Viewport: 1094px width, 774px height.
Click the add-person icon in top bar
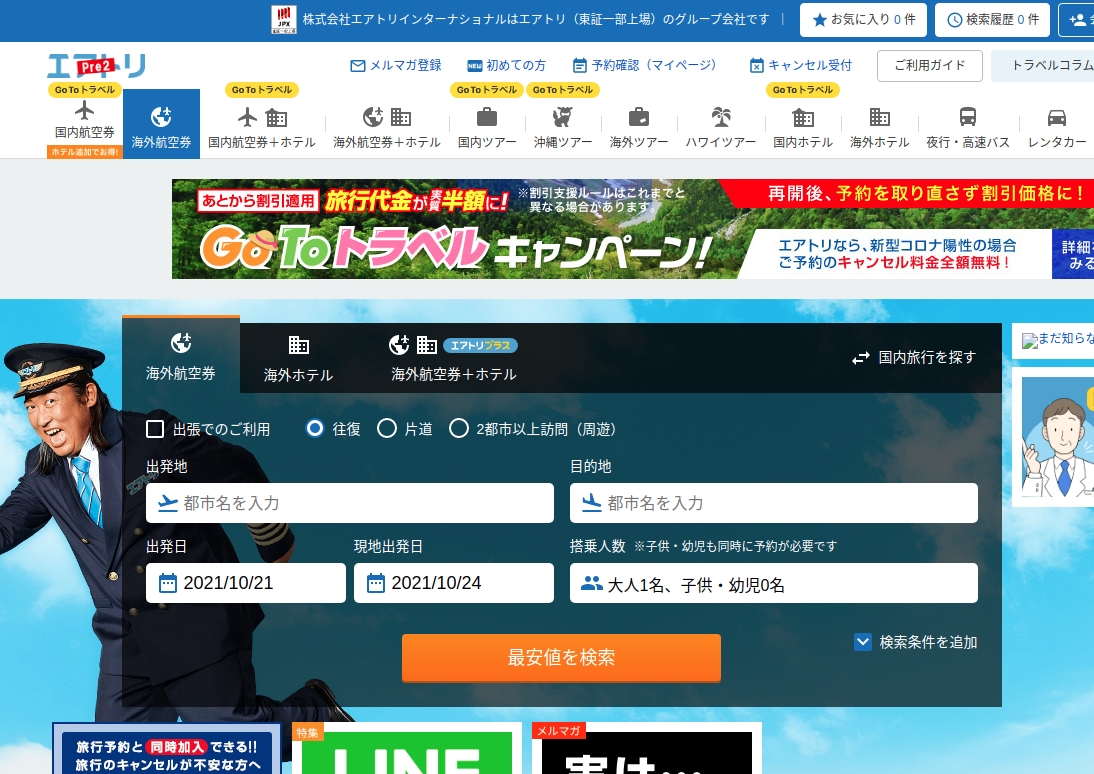tap(1077, 20)
